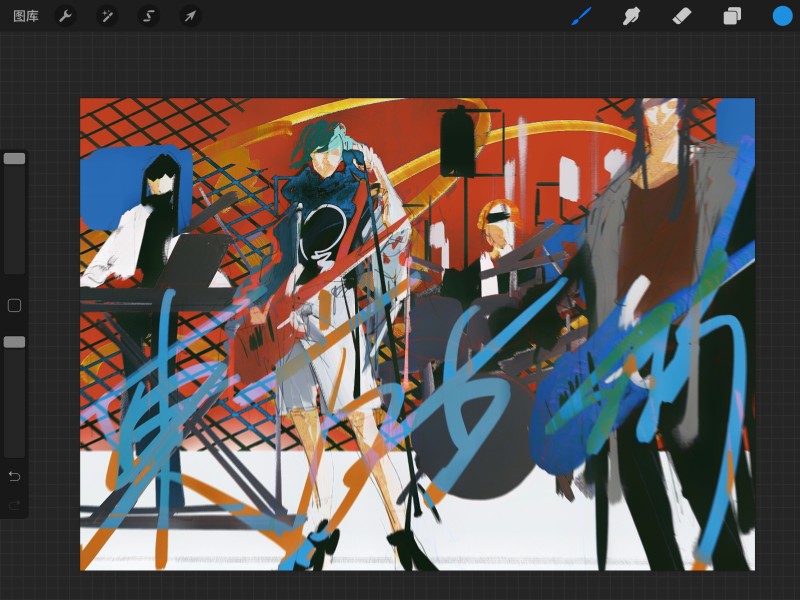Viewport: 800px width, 600px height.
Task: Open the blue active color picker
Action: click(782, 16)
